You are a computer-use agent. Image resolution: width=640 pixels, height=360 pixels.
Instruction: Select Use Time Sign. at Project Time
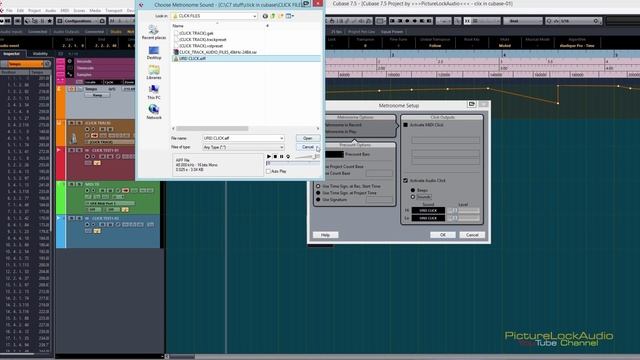(318, 193)
